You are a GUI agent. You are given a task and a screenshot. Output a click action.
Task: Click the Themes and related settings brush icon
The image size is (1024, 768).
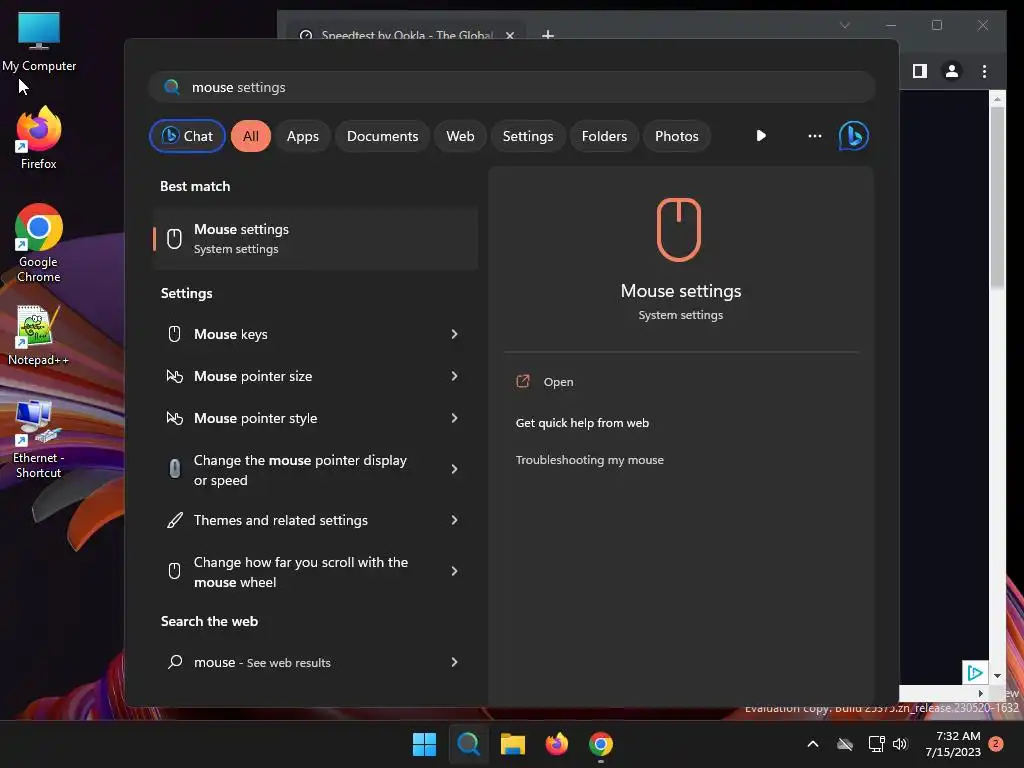coord(174,520)
